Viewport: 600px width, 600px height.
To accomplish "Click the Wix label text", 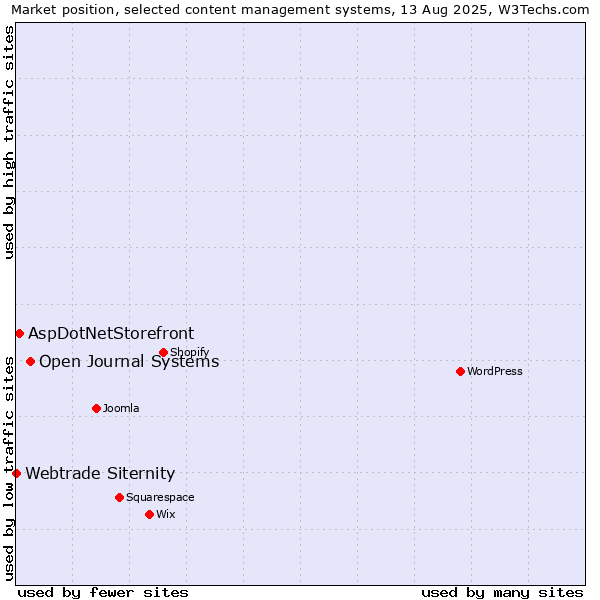I will (x=165, y=514).
